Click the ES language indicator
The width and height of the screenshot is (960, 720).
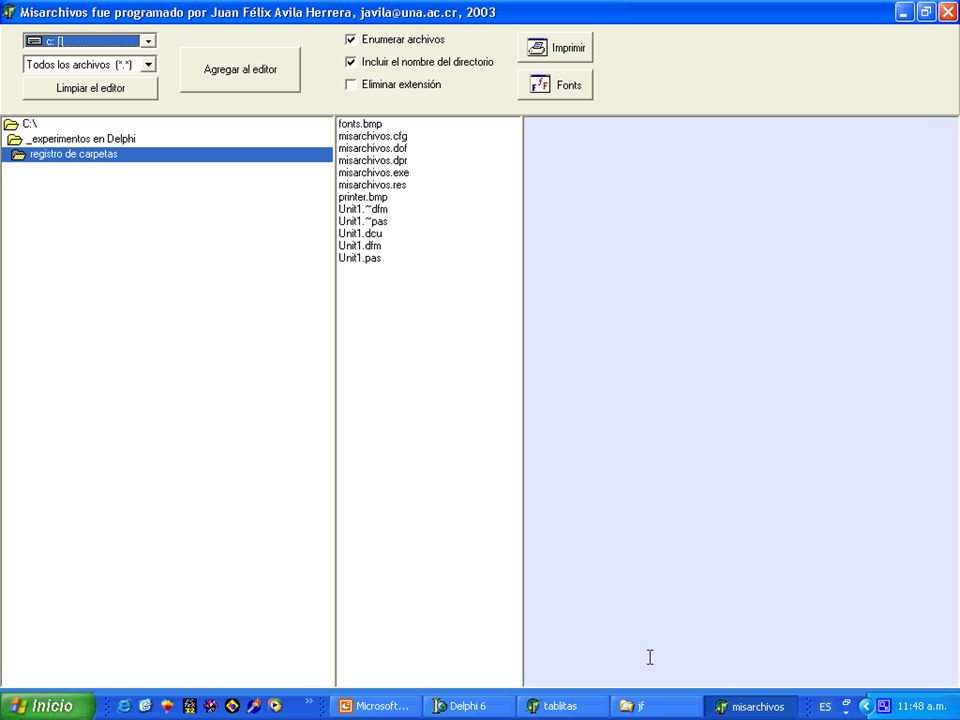pyautogui.click(x=825, y=707)
